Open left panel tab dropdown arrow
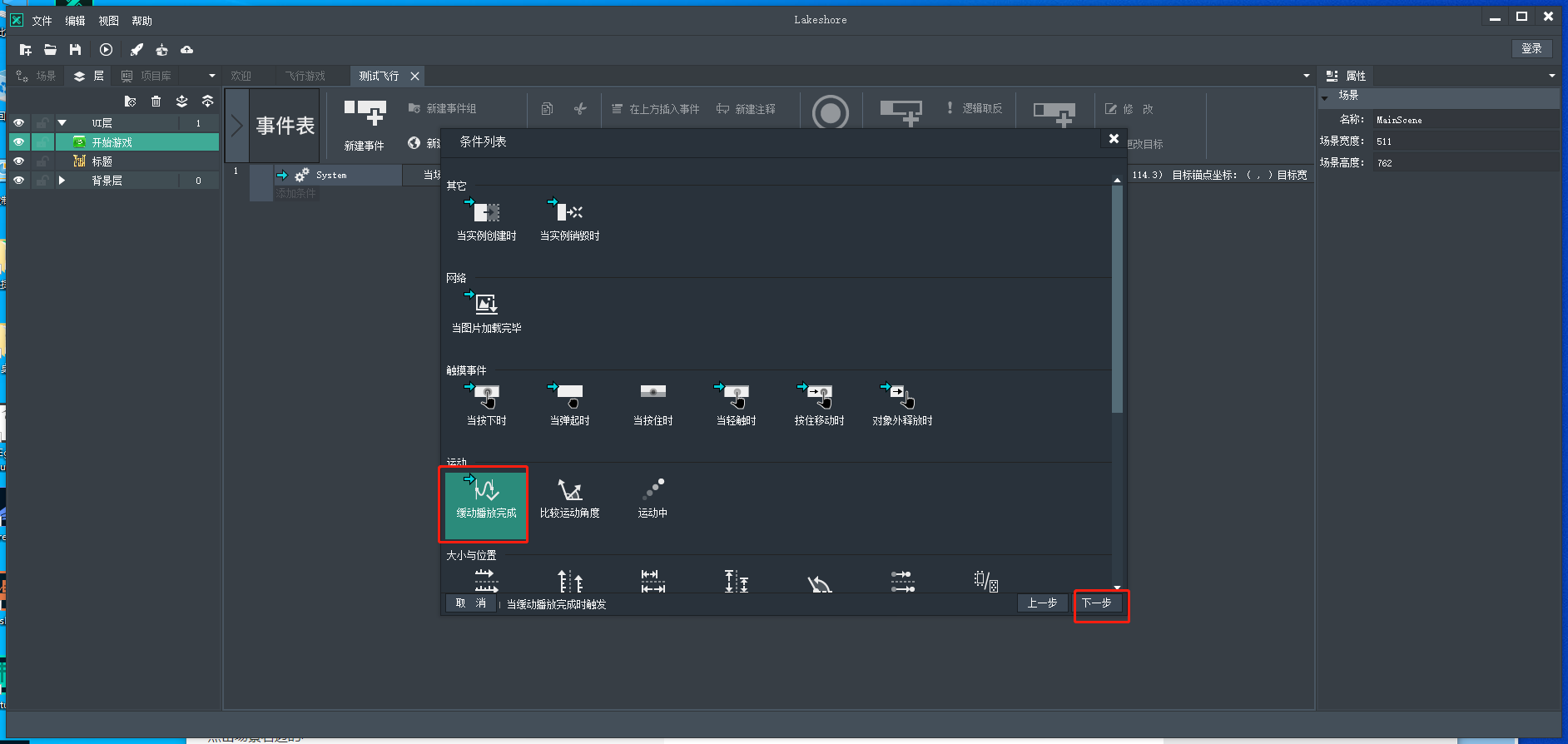 (x=212, y=76)
